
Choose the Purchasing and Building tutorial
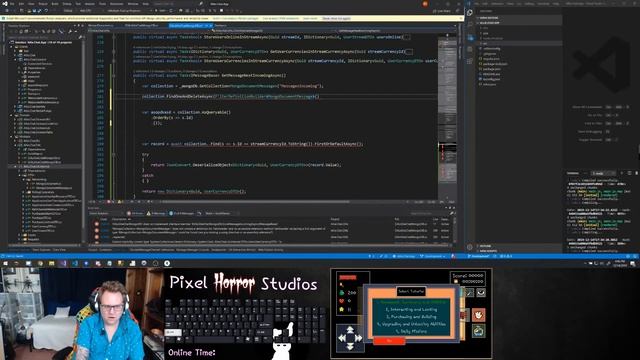point(411,317)
